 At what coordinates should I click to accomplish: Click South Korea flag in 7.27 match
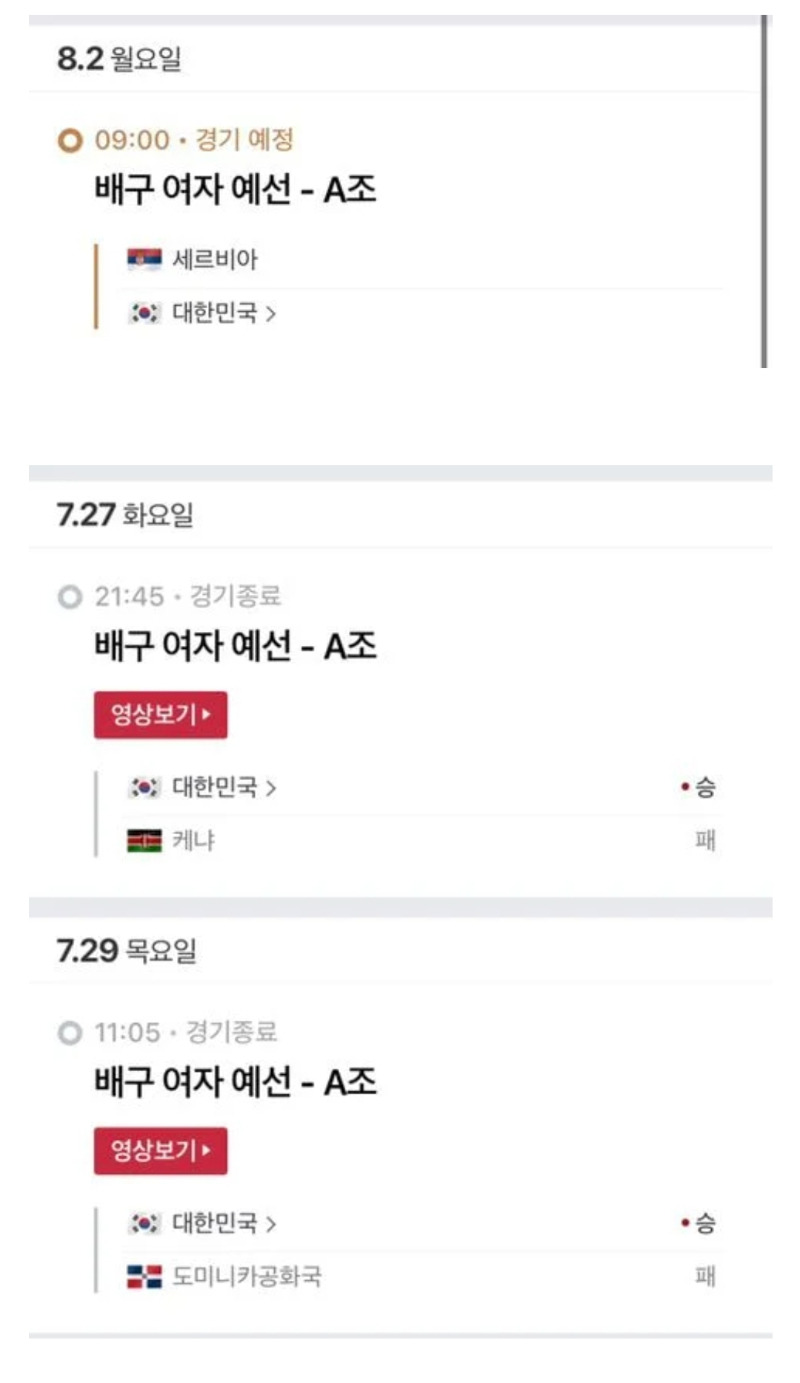(144, 788)
